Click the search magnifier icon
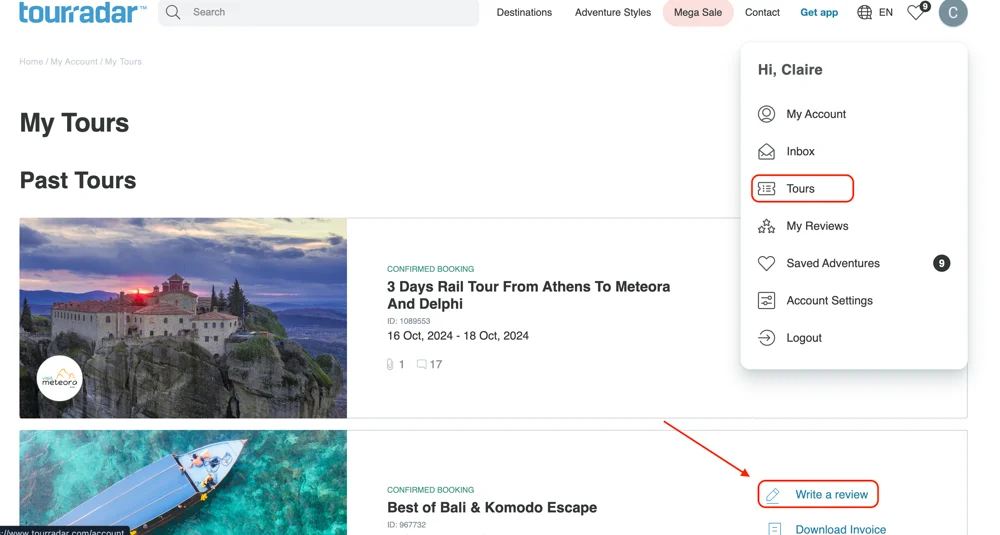Viewport: 1000px width, 535px height. coord(173,12)
